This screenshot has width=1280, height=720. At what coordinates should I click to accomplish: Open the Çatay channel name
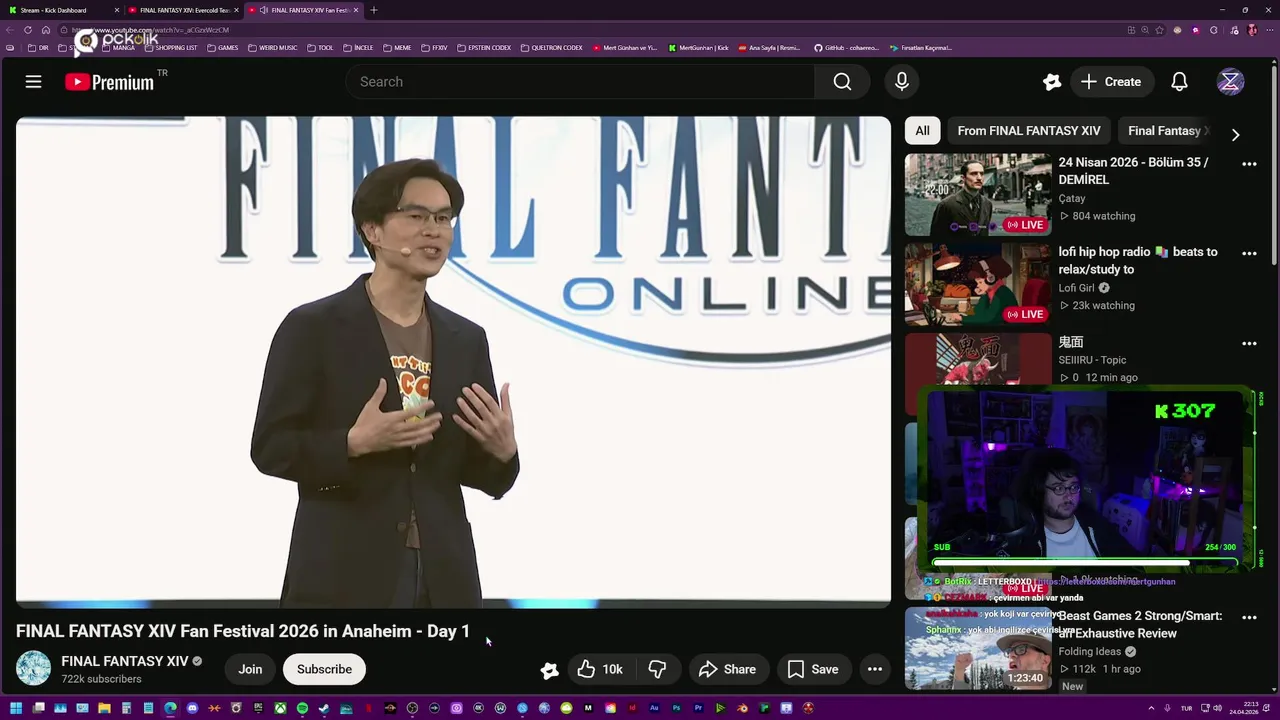tap(1072, 198)
